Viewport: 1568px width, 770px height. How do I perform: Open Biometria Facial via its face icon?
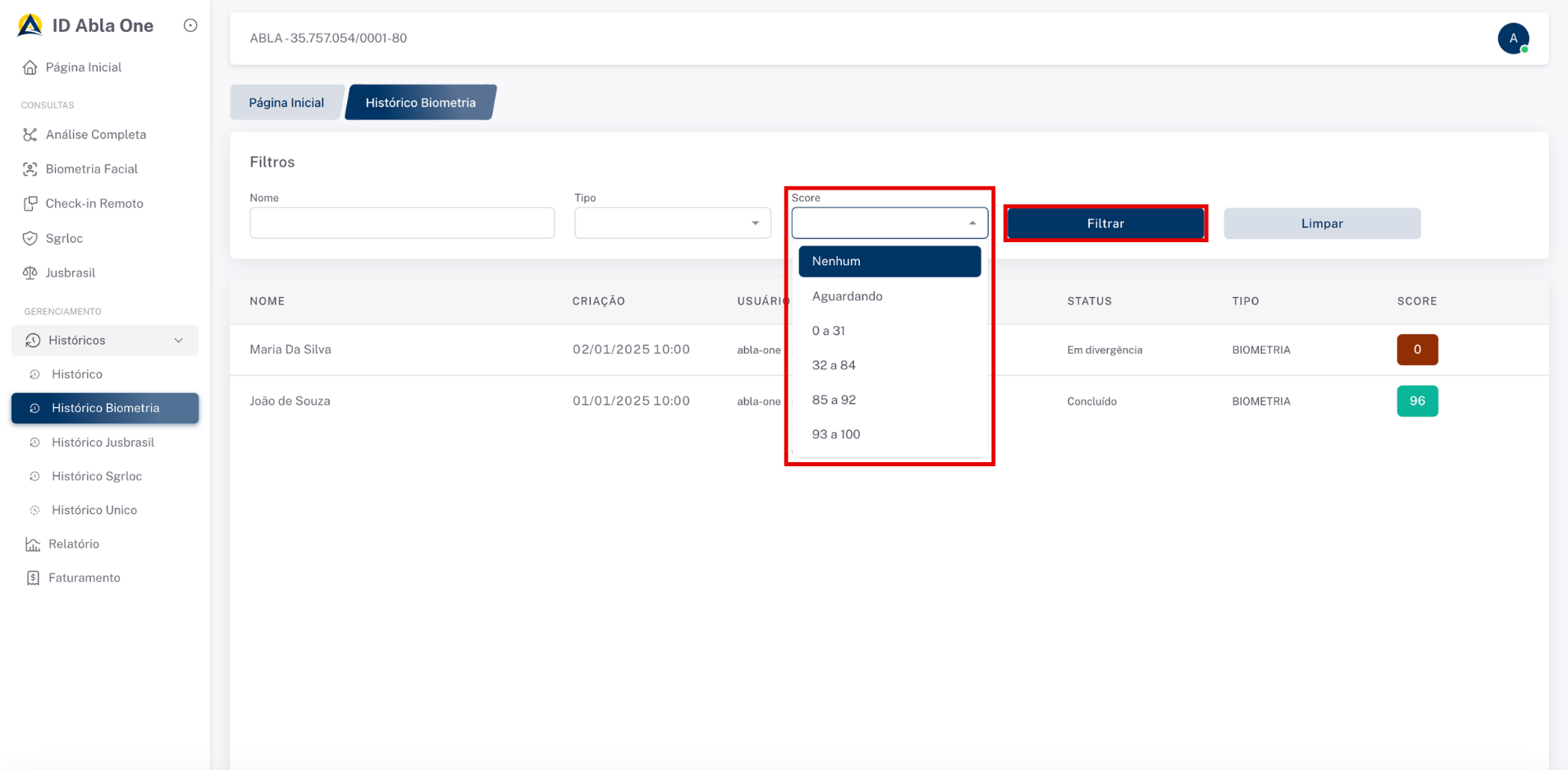point(30,169)
